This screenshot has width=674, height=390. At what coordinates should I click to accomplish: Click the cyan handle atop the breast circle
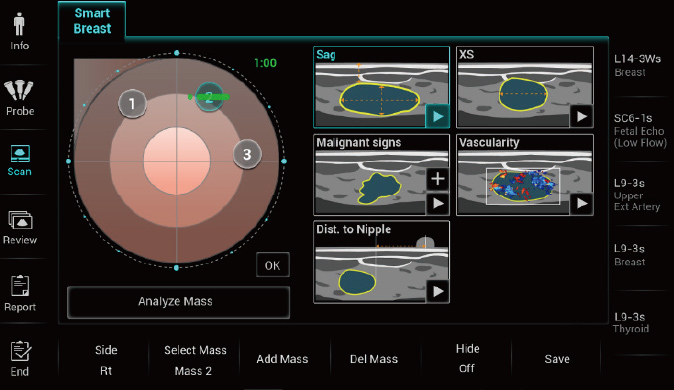pyautogui.click(x=177, y=53)
